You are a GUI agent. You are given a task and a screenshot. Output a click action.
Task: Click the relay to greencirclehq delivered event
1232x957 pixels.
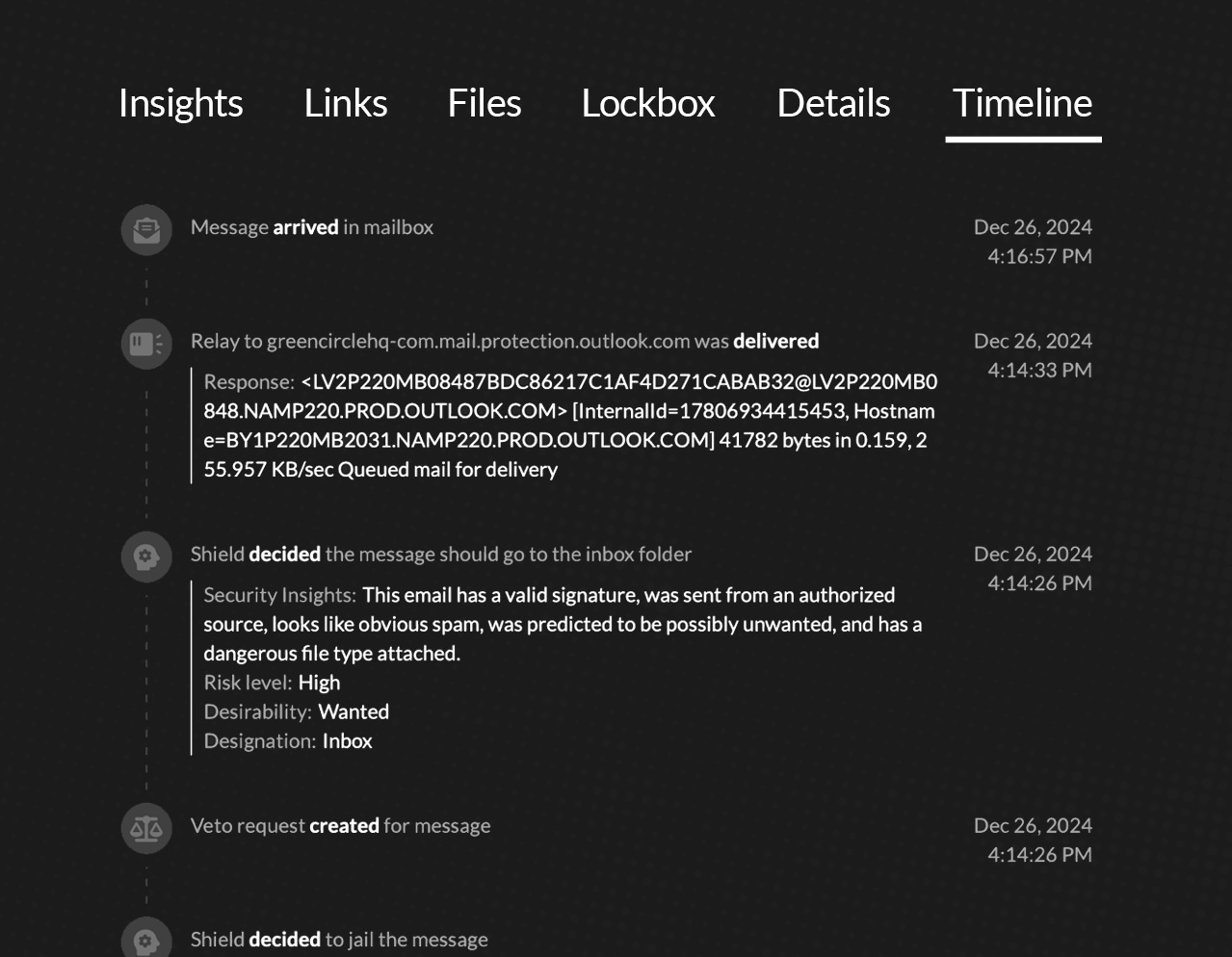click(x=505, y=341)
